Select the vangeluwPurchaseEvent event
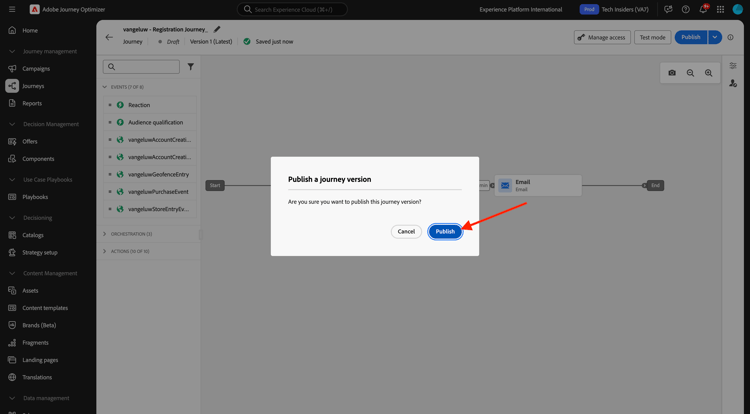This screenshot has height=414, width=750. click(150, 192)
